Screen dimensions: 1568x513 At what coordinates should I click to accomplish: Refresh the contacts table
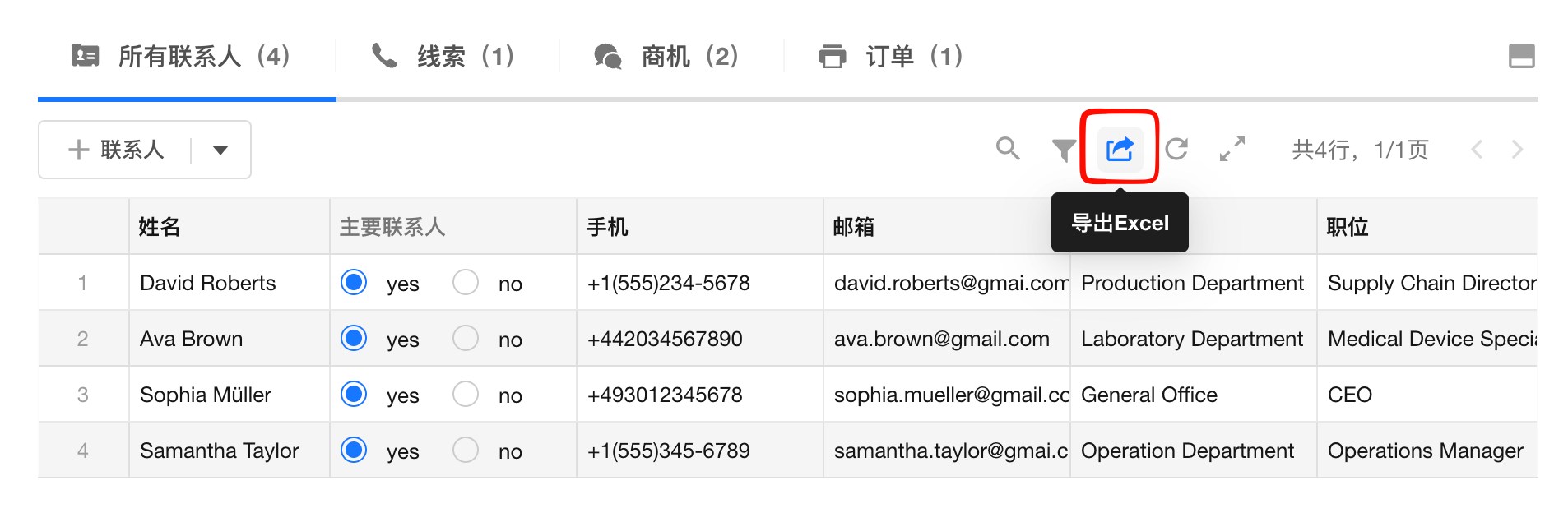1176,149
